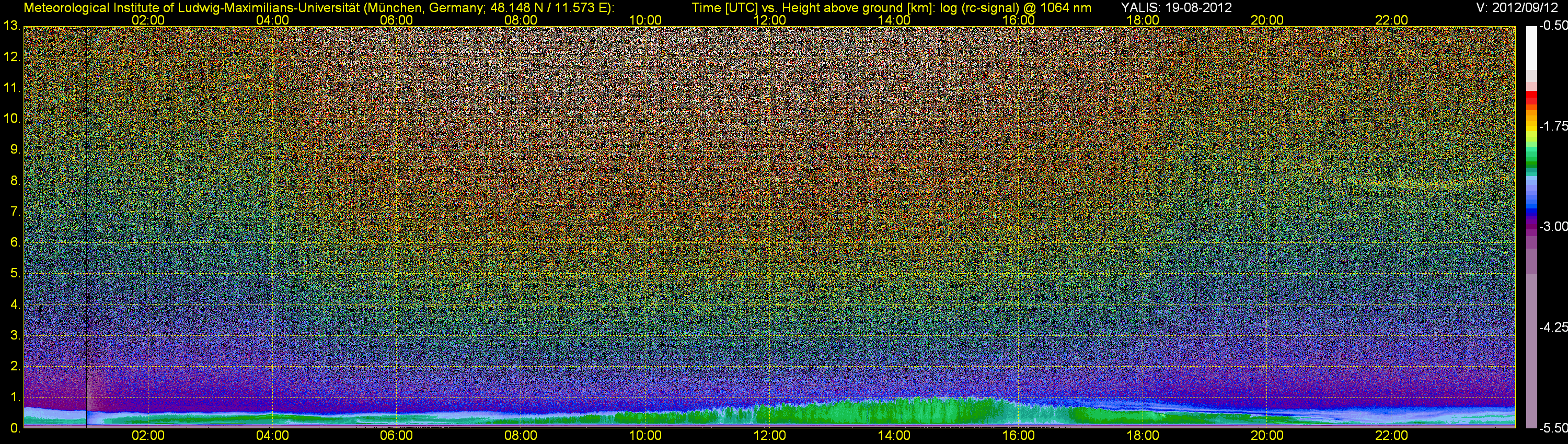Viewport: 1568px width, 444px height.
Task: Click the 4. km height axis label
Action: (15, 305)
